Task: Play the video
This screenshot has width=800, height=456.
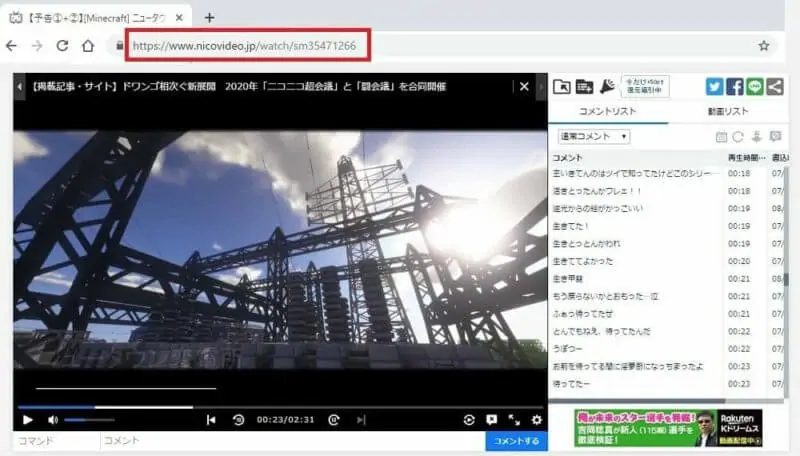Action: 28,420
